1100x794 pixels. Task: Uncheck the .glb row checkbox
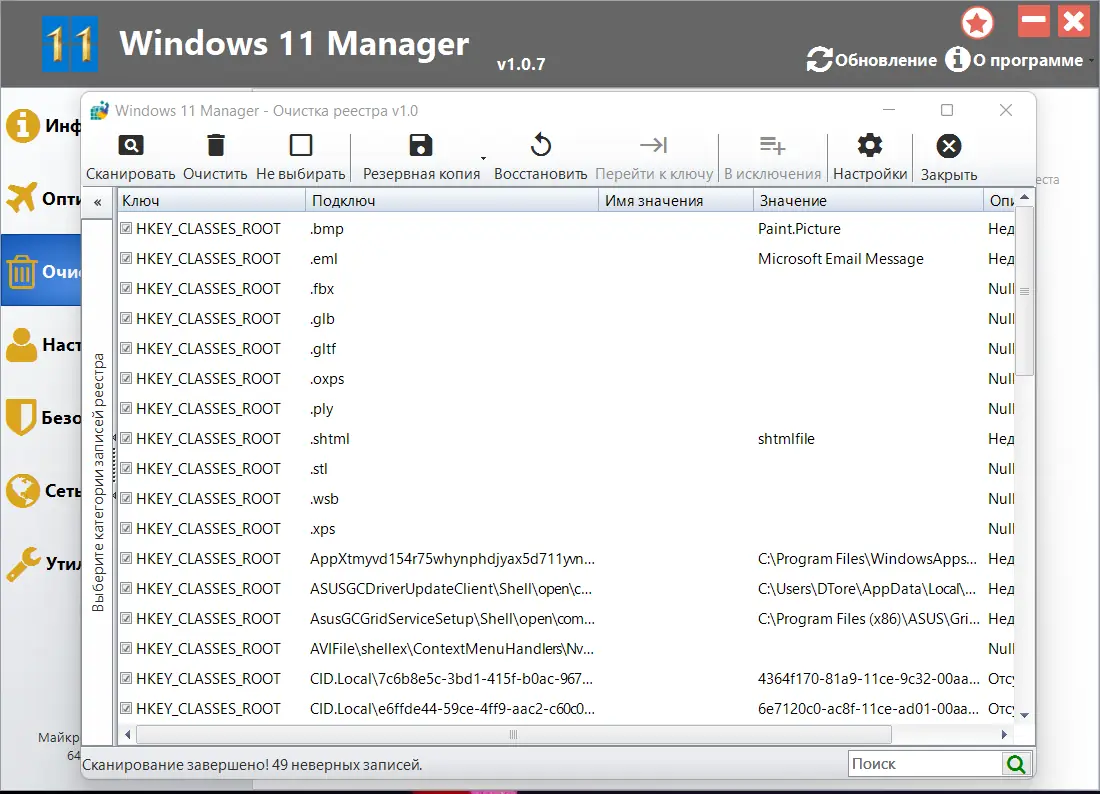tap(126, 318)
